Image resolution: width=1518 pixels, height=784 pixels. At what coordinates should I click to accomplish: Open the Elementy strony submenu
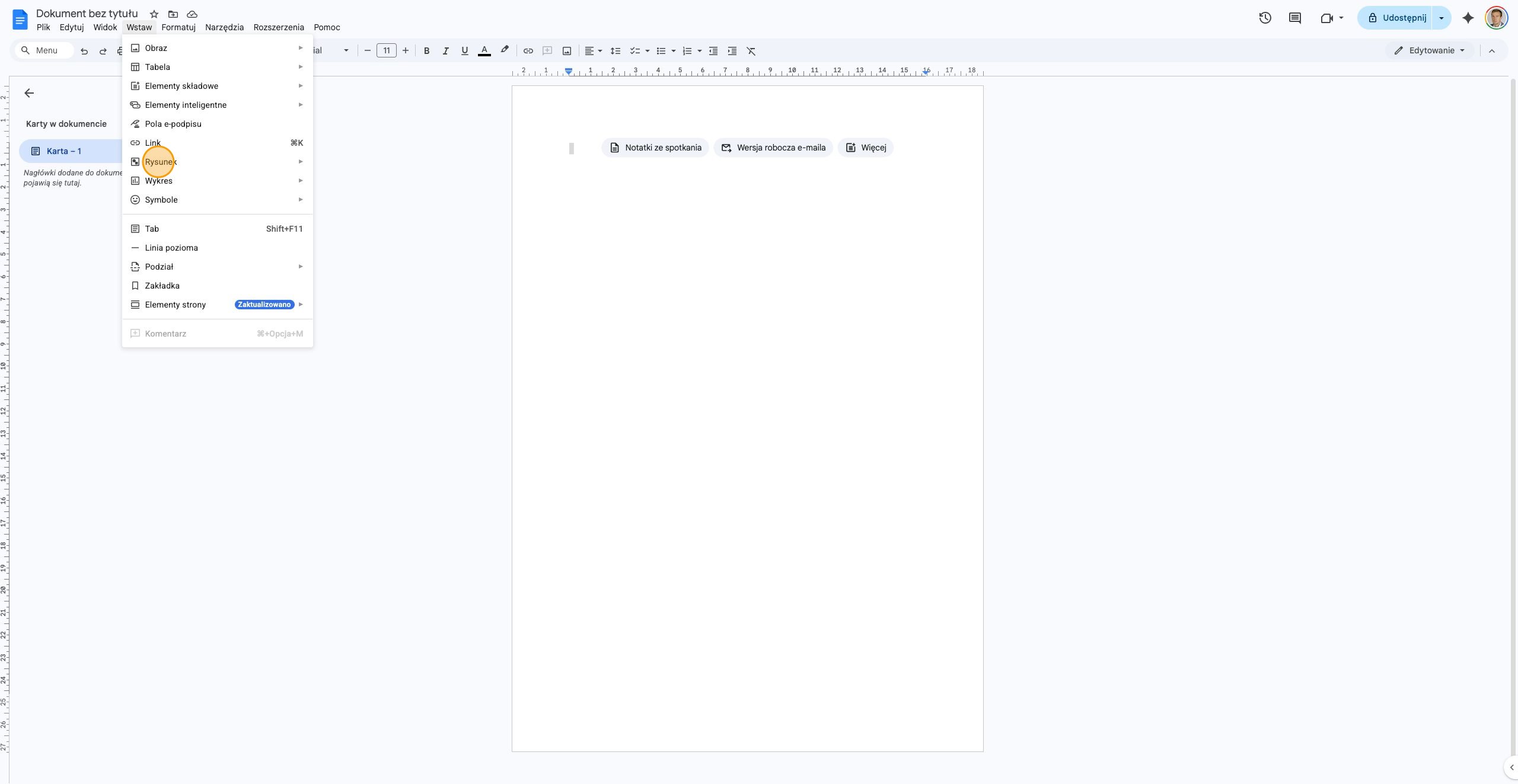click(x=217, y=305)
